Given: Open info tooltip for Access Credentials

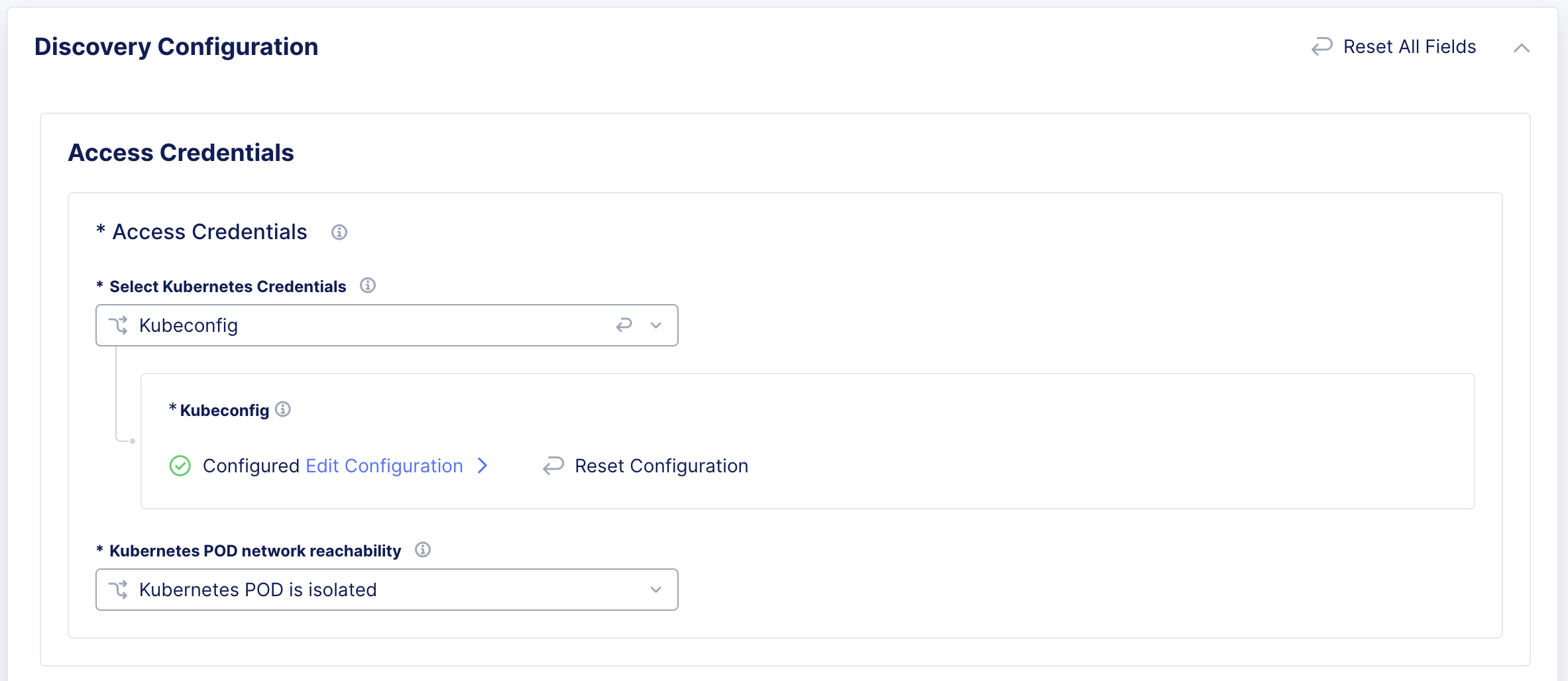Looking at the screenshot, I should pyautogui.click(x=339, y=232).
